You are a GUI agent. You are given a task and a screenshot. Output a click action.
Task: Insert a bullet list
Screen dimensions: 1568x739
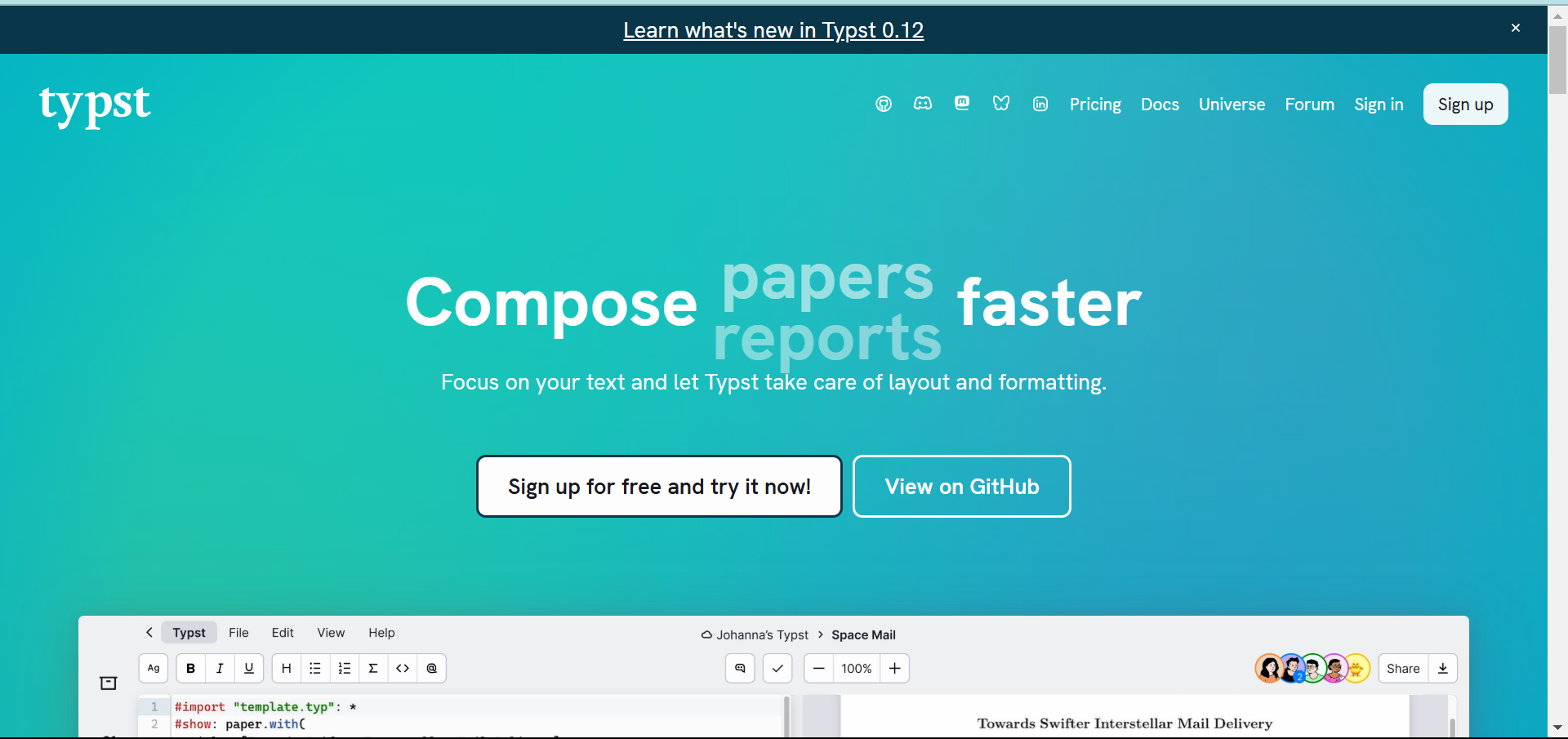pos(315,668)
